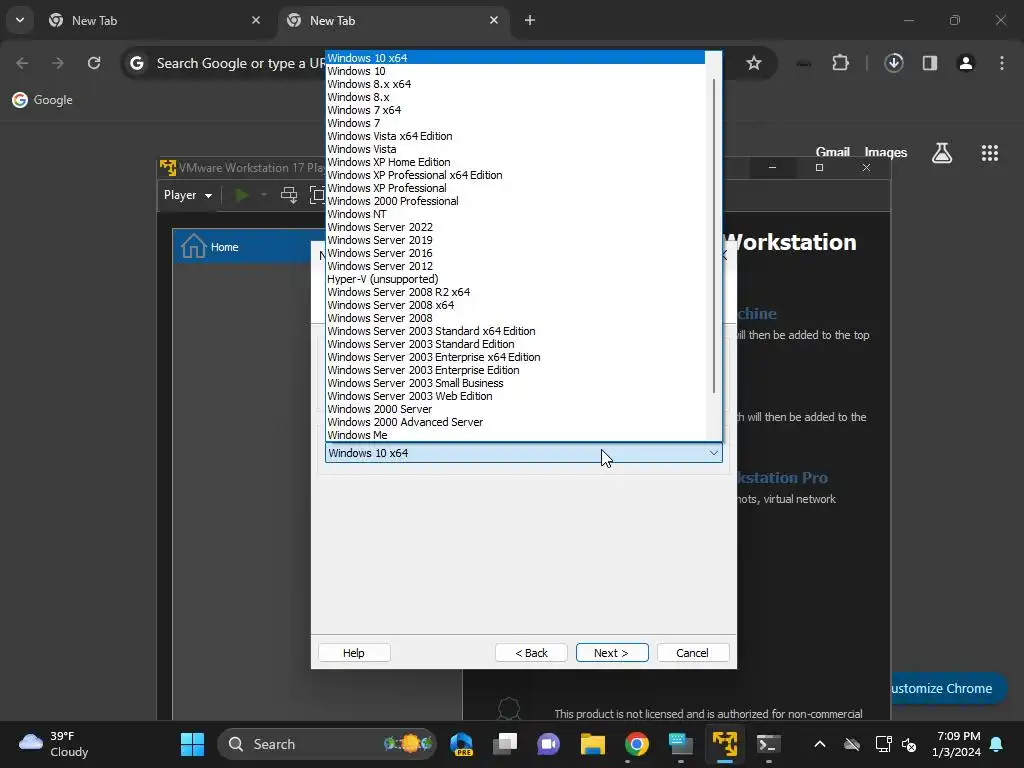
Task: Pick Windows Server 2012
Action: (515, 266)
